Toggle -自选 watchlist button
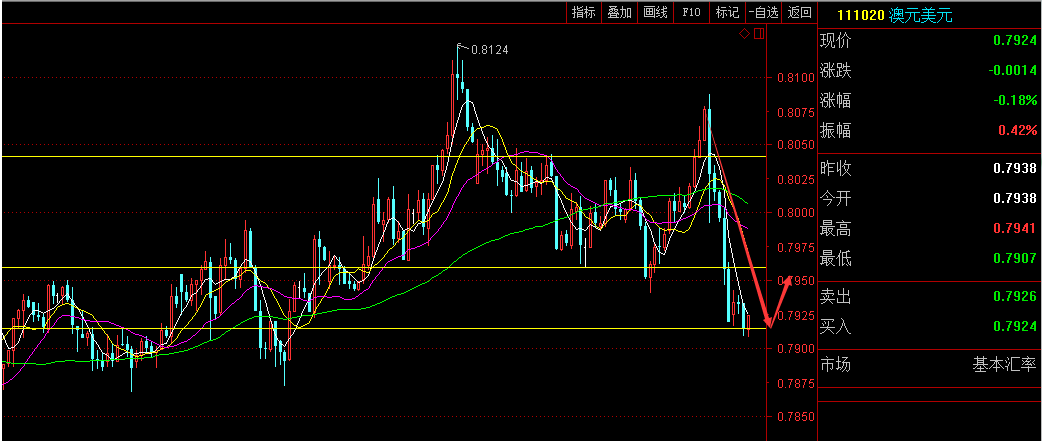The height and width of the screenshot is (441, 1043). 763,12
